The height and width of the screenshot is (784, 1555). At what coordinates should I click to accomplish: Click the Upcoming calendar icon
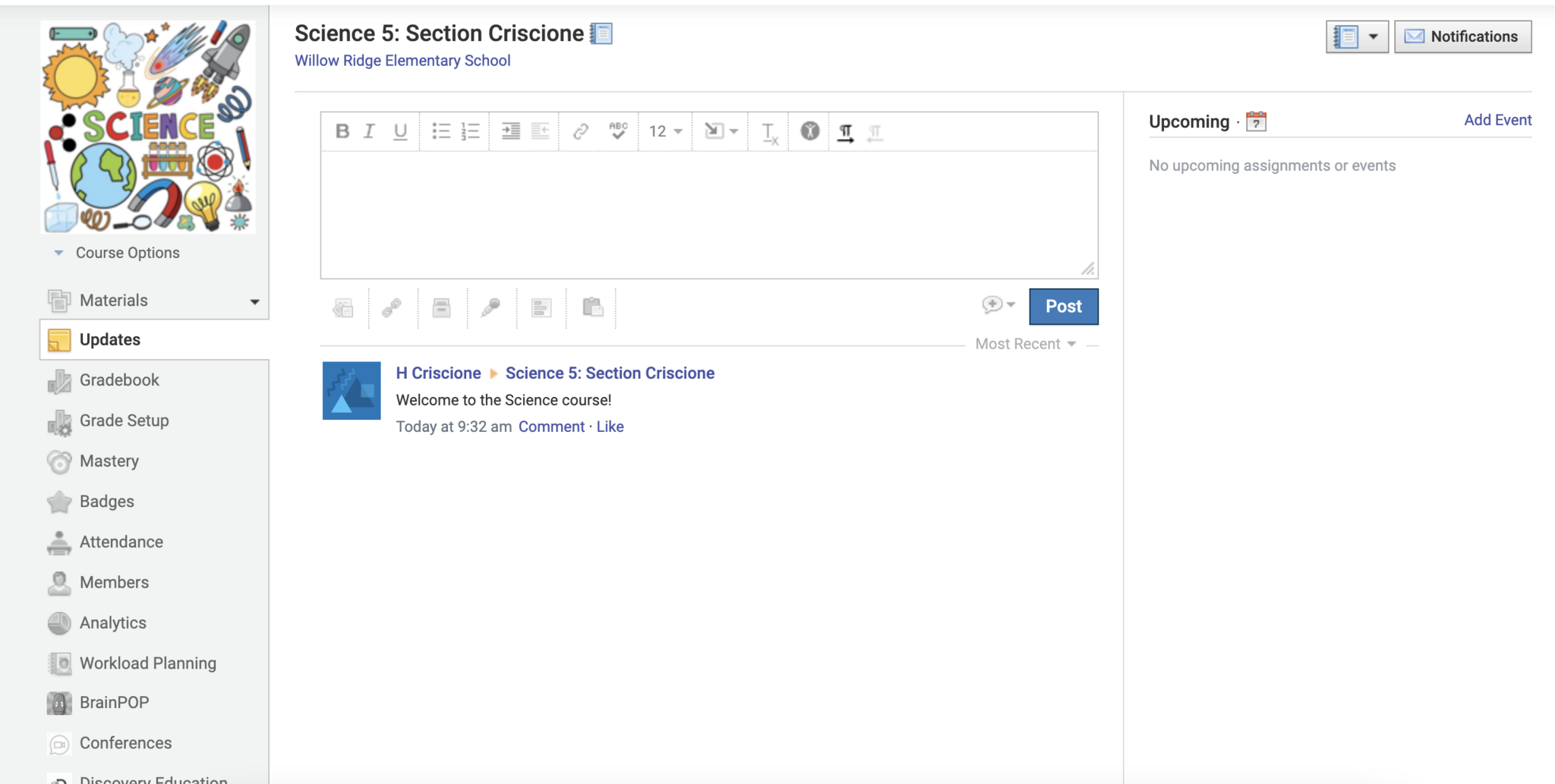pos(1257,121)
